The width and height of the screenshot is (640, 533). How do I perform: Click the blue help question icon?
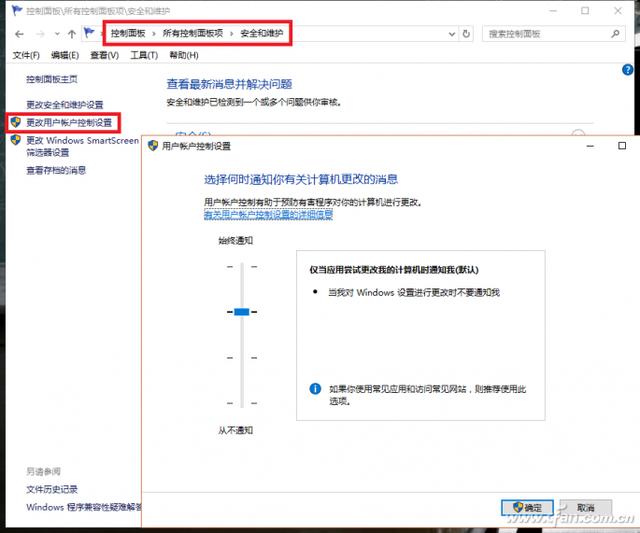pyautogui.click(x=627, y=70)
